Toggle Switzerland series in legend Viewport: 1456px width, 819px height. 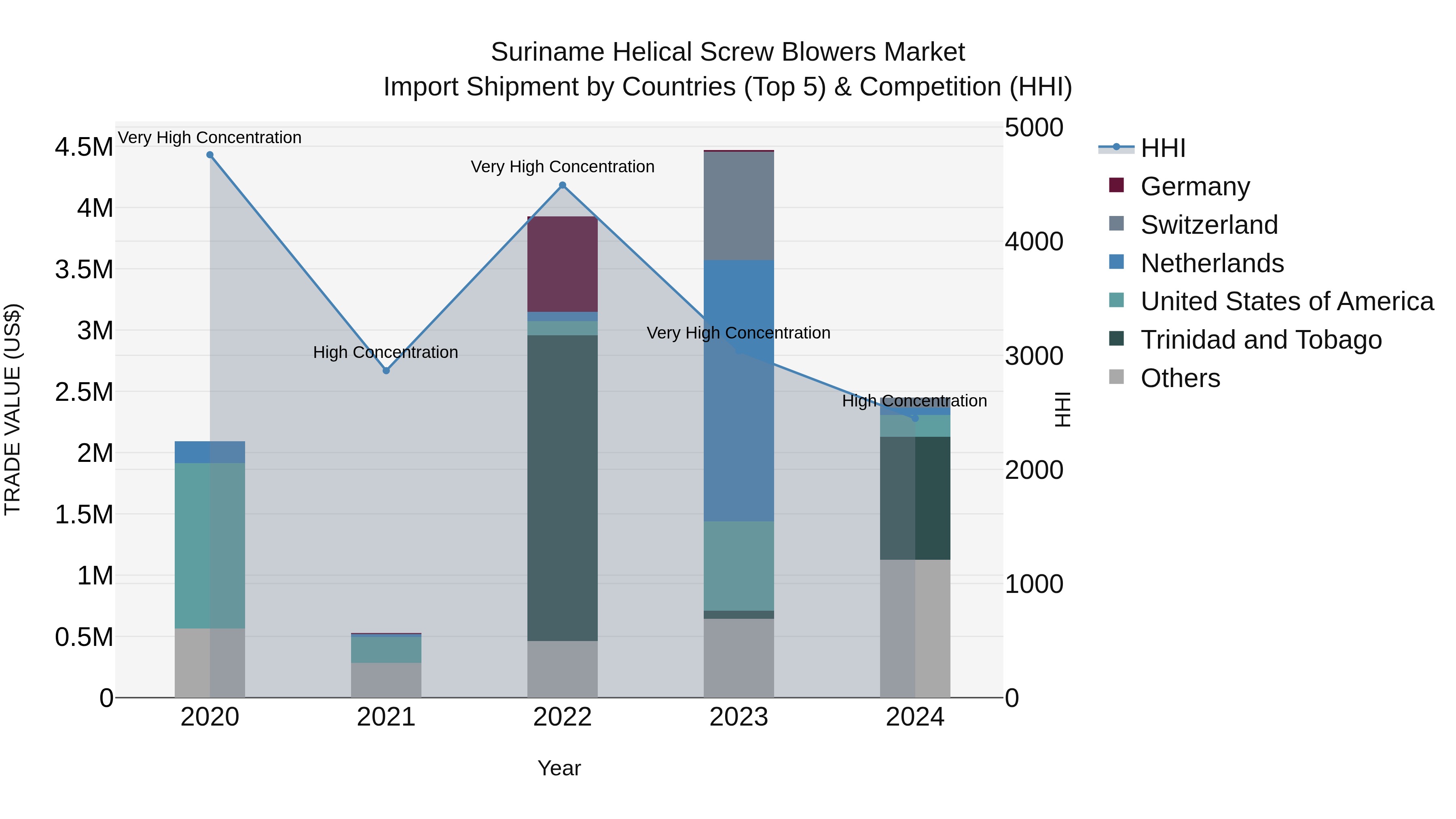(1194, 224)
